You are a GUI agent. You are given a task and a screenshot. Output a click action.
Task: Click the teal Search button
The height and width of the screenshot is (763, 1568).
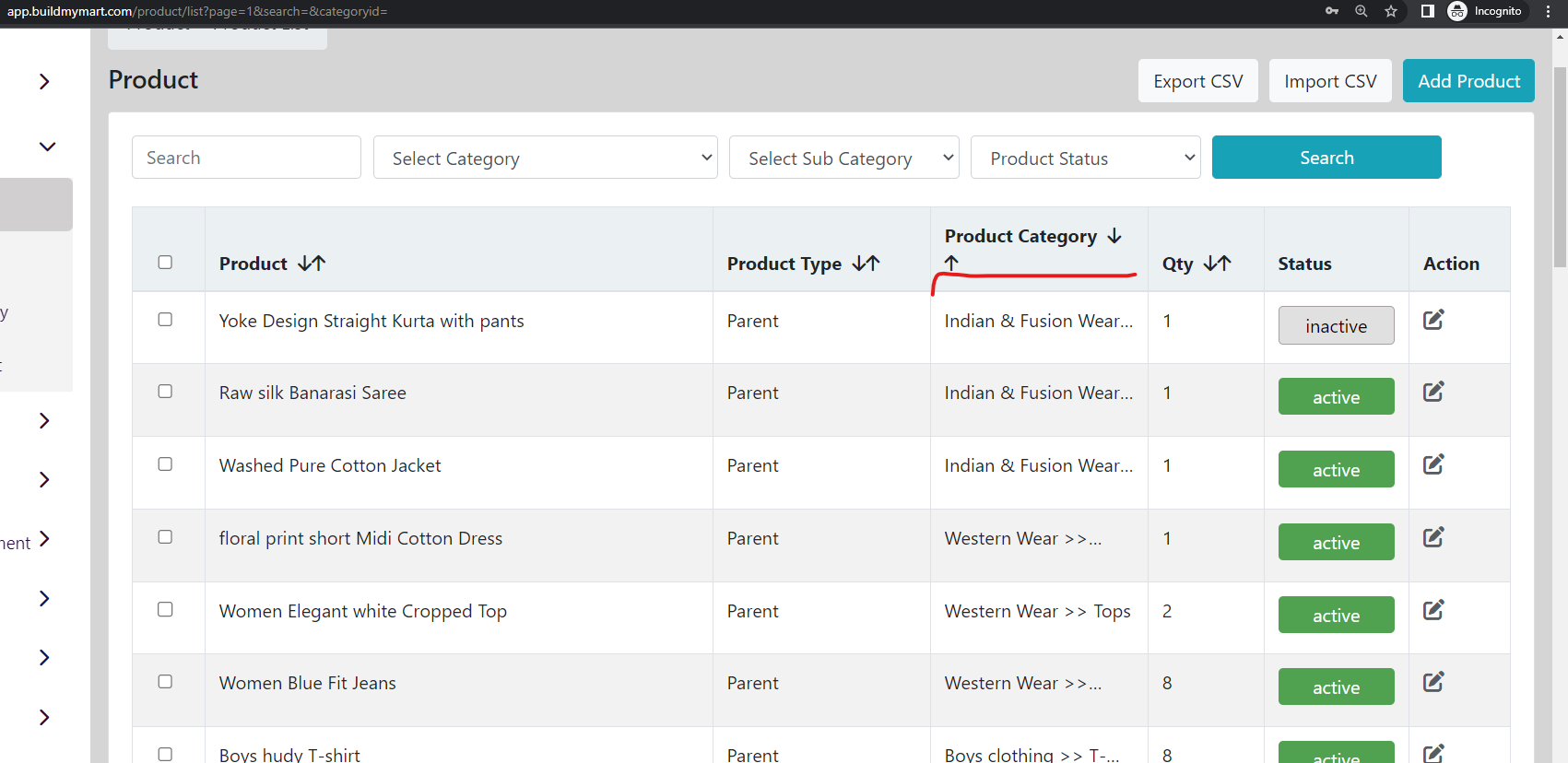point(1326,158)
